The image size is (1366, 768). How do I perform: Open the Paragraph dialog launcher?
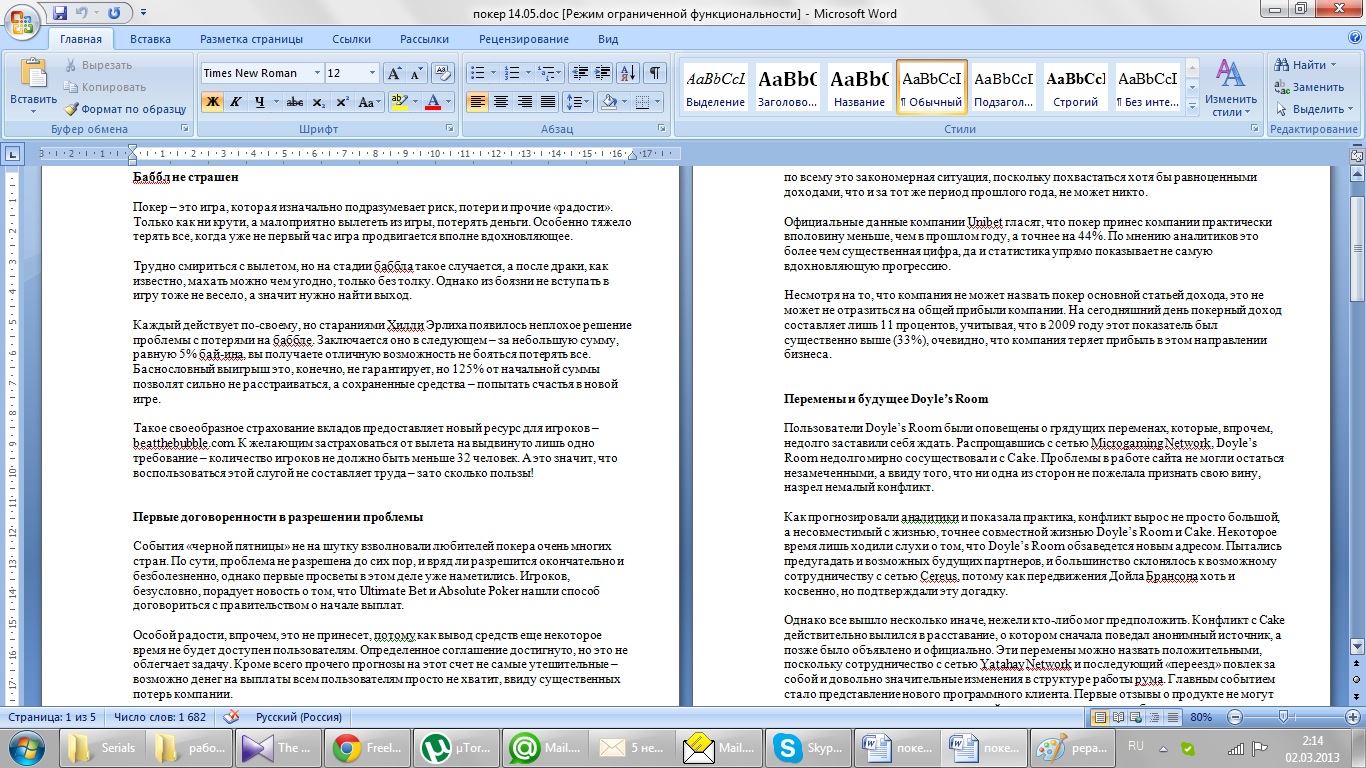click(x=661, y=130)
